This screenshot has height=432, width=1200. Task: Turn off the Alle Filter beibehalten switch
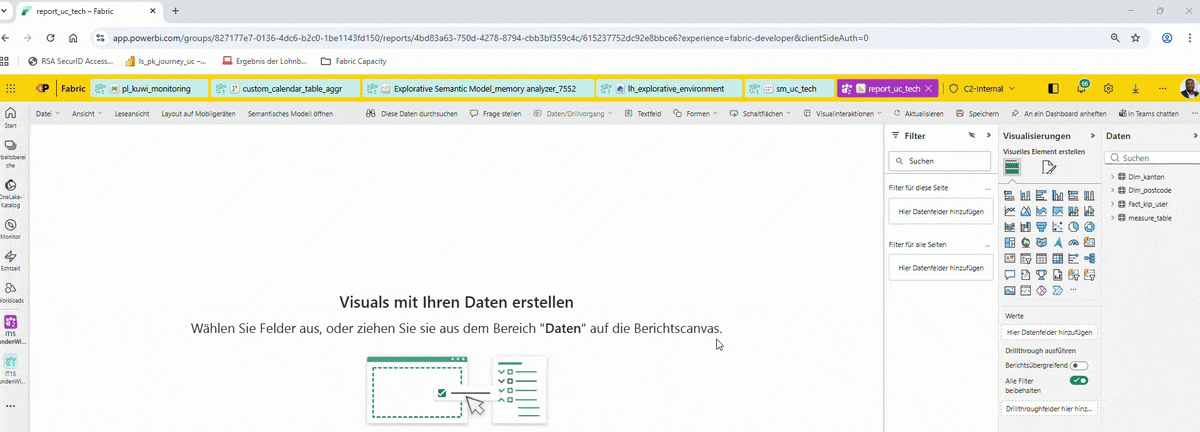1079,381
